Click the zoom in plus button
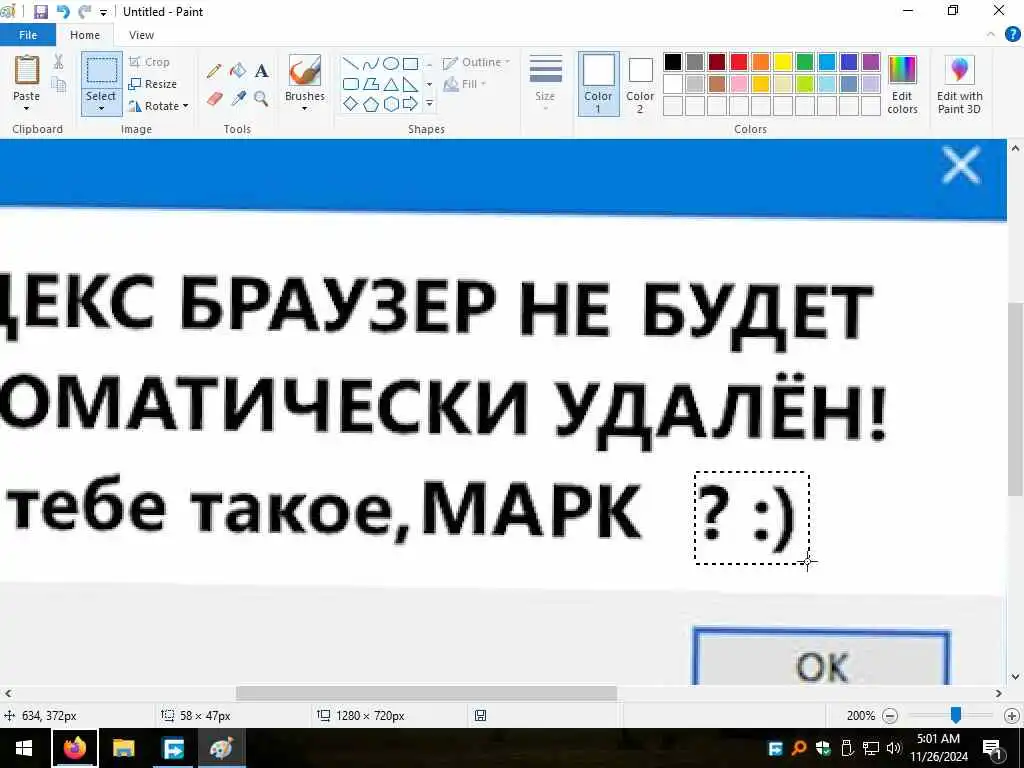Screen dimensions: 1024x768 tap(1012, 716)
